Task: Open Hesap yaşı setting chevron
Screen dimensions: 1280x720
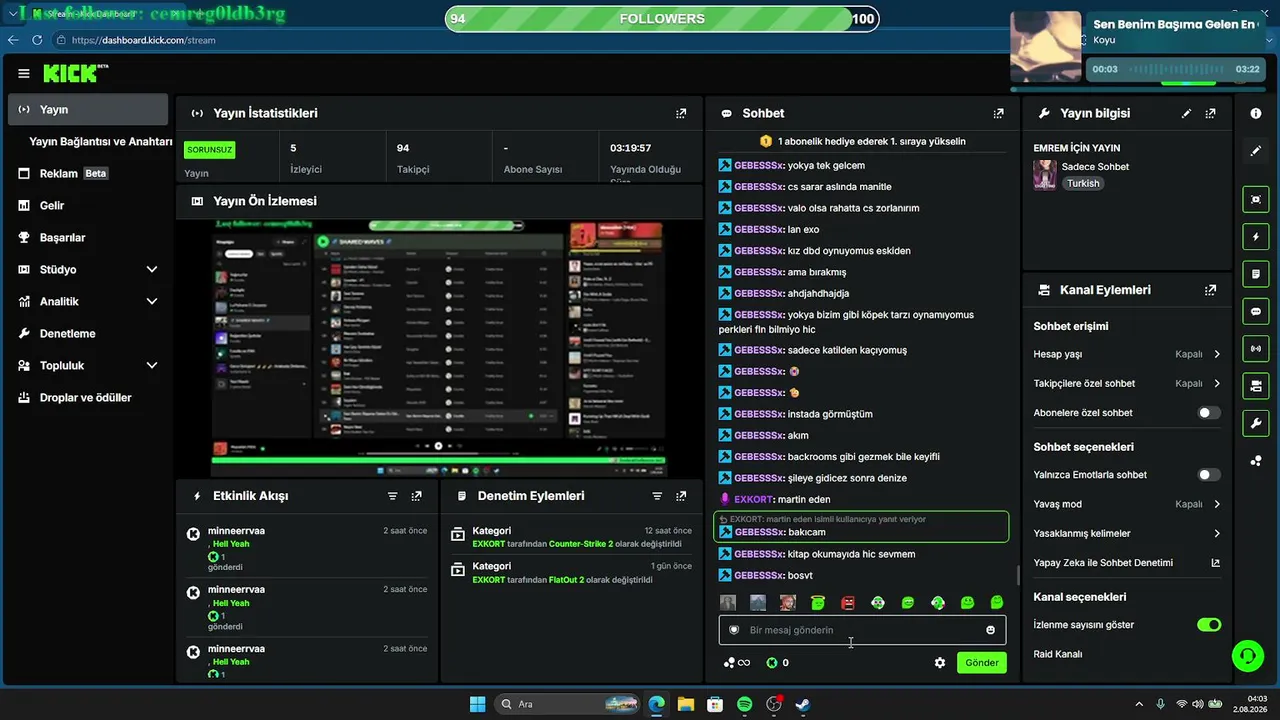Action: click(x=1217, y=354)
